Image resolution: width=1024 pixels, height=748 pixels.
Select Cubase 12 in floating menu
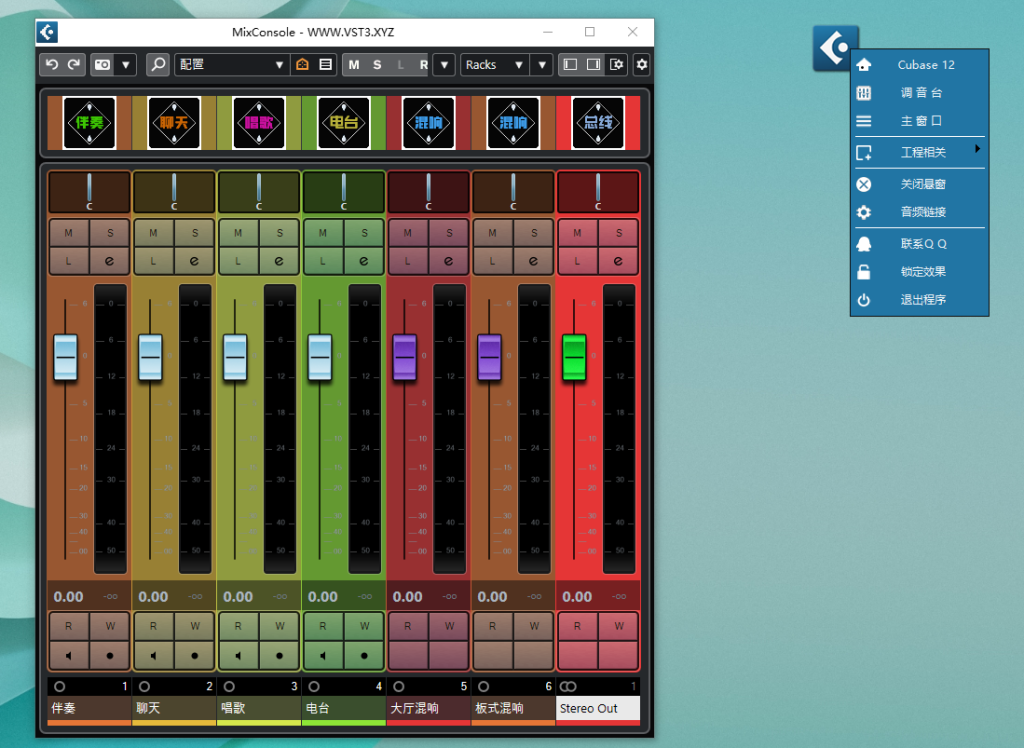[x=920, y=65]
